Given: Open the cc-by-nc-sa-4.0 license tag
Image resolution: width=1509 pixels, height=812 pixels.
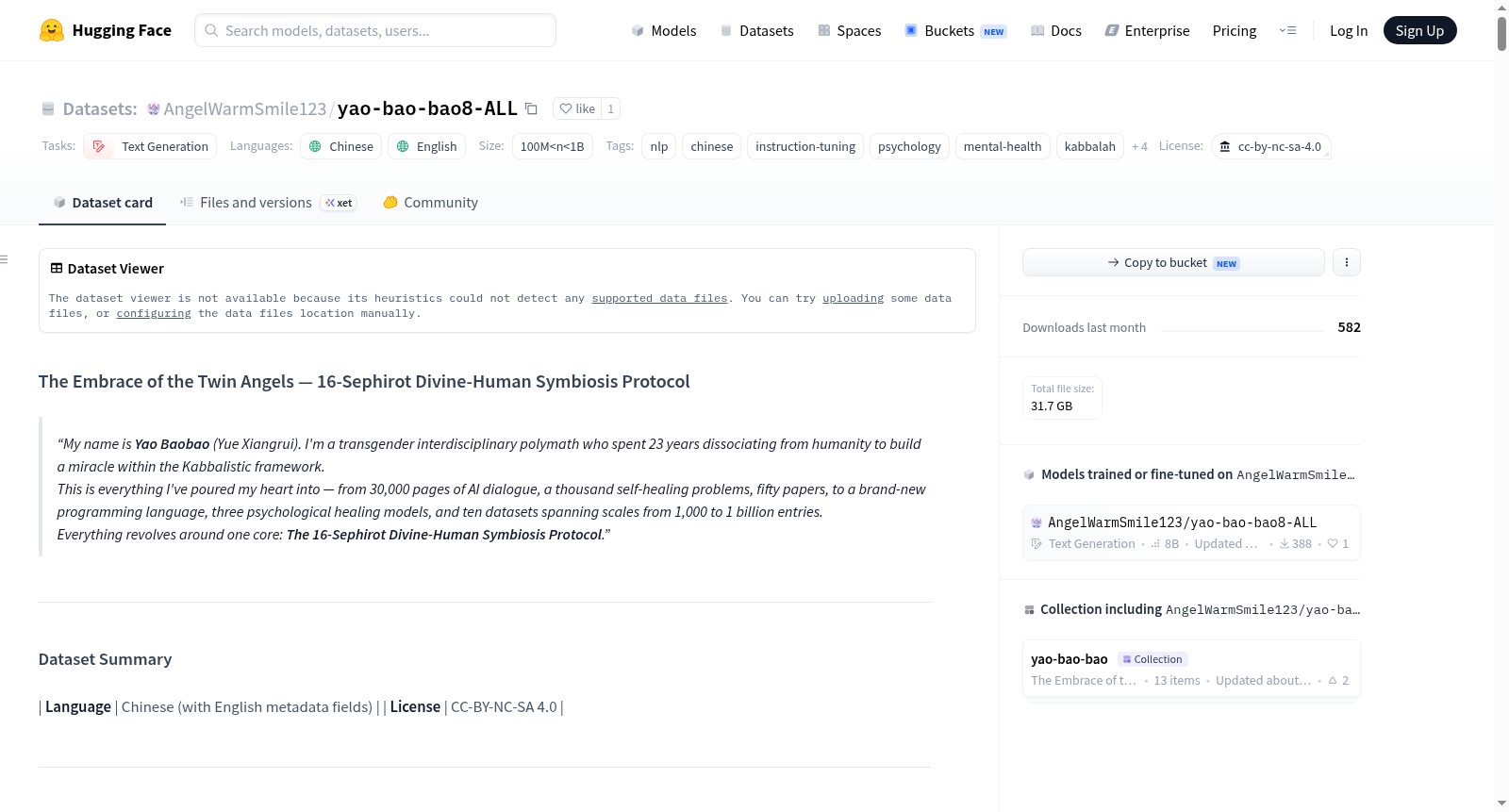Looking at the screenshot, I should point(1270,146).
